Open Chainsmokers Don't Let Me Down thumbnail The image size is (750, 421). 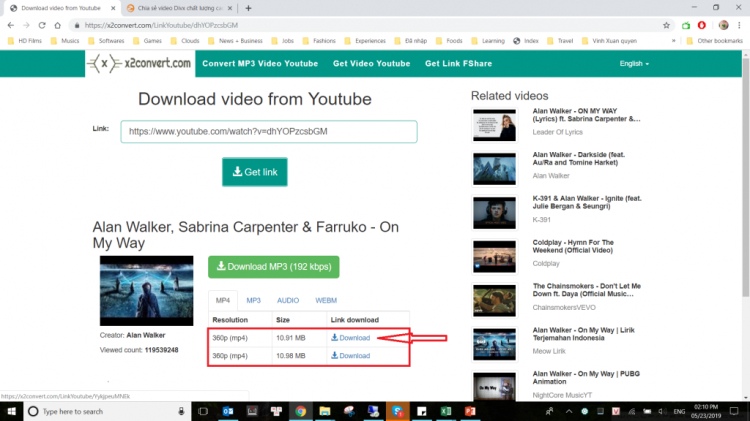coord(495,300)
